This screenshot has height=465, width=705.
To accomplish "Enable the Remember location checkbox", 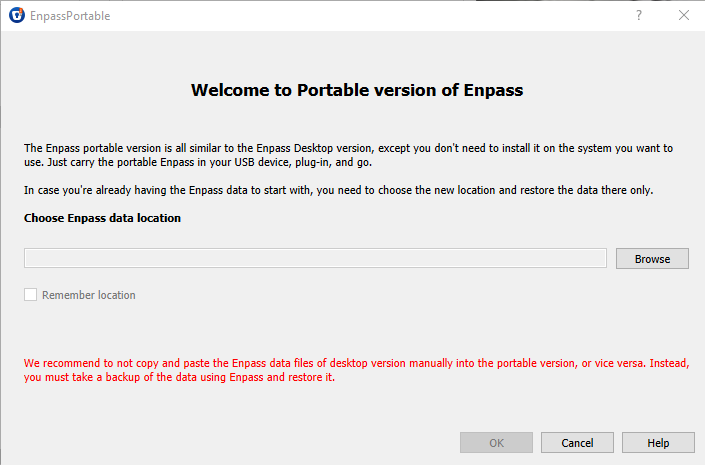I will pos(31,295).
